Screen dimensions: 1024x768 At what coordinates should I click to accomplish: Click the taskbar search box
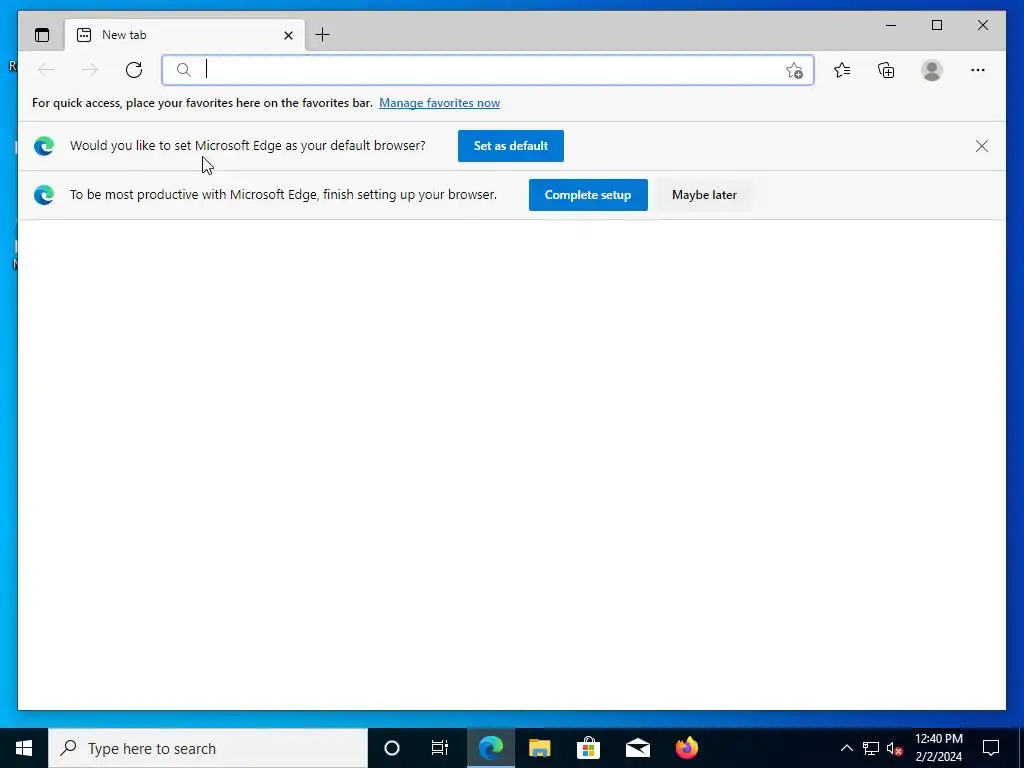coord(208,748)
